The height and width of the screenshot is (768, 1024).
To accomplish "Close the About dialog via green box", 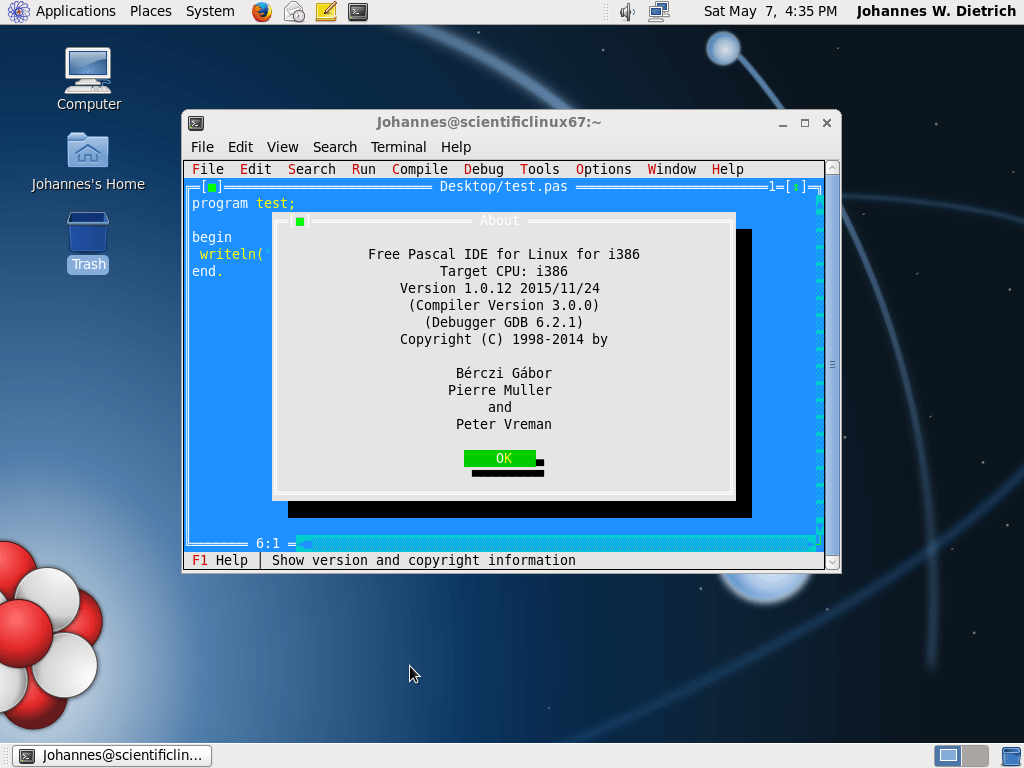I will coord(300,221).
